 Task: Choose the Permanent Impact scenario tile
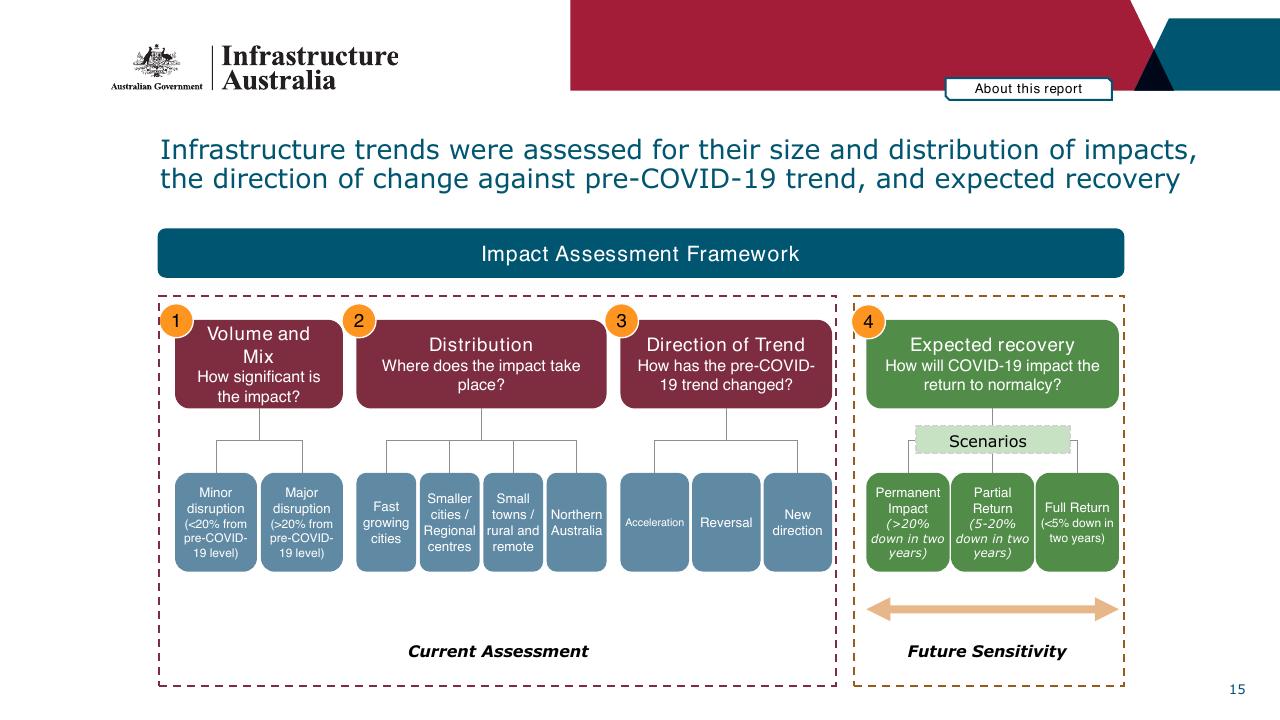(x=908, y=522)
